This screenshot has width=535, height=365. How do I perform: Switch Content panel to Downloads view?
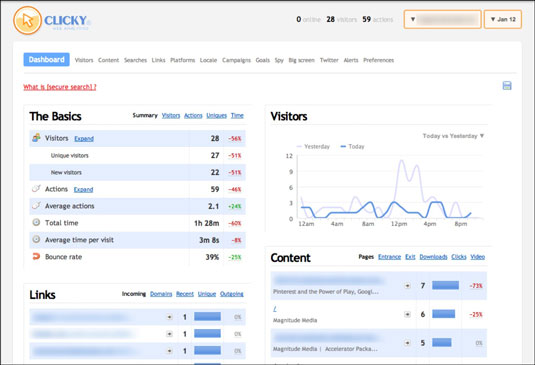[433, 257]
